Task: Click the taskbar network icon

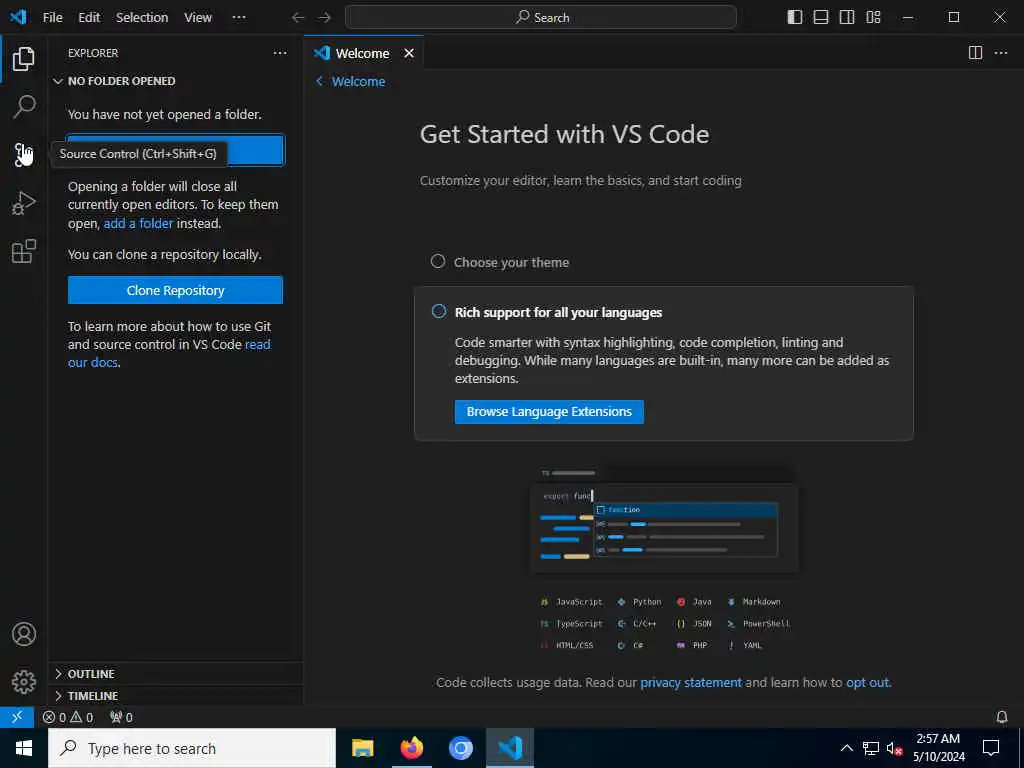Action: point(871,748)
